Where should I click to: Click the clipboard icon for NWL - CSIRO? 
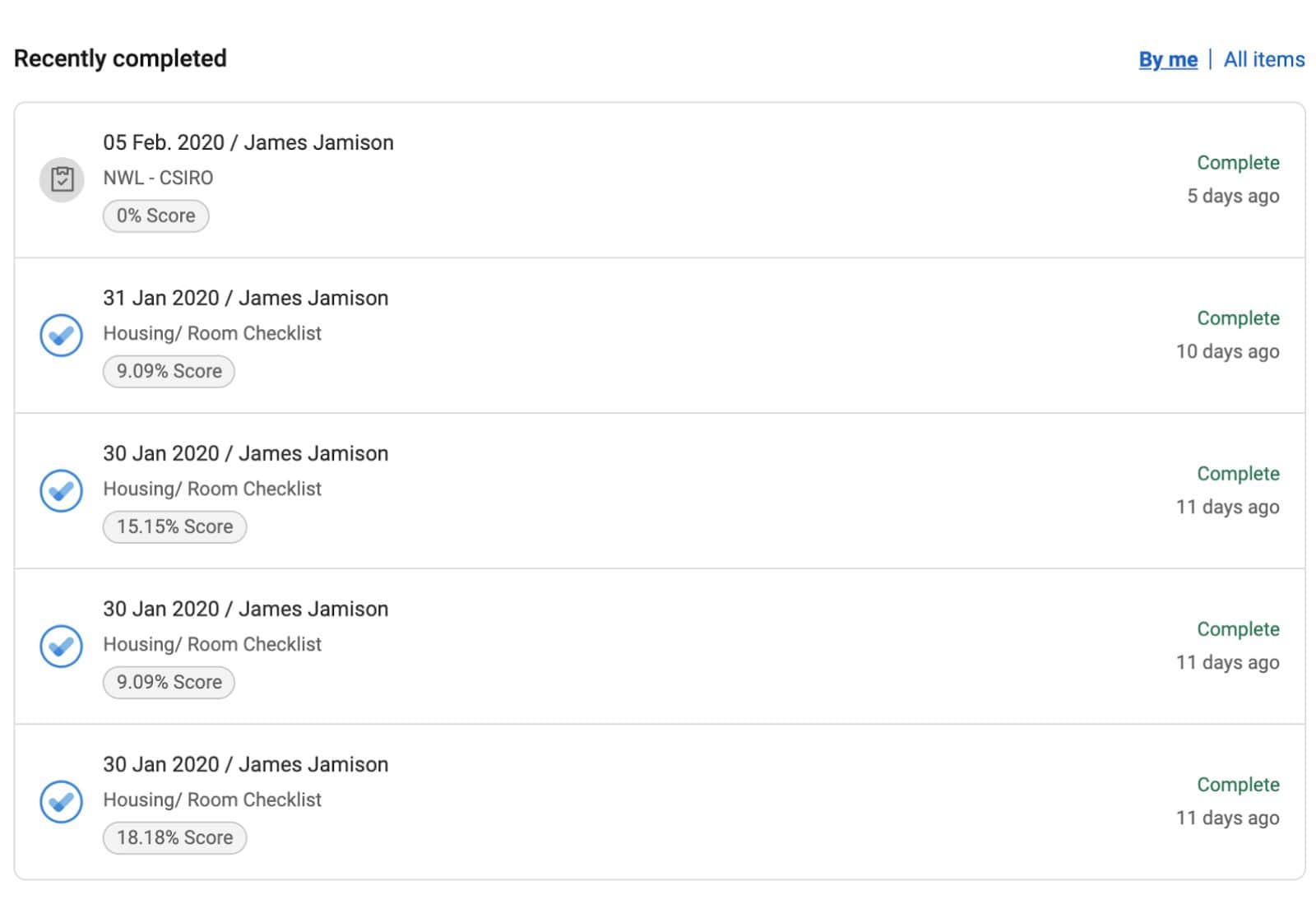[x=62, y=179]
